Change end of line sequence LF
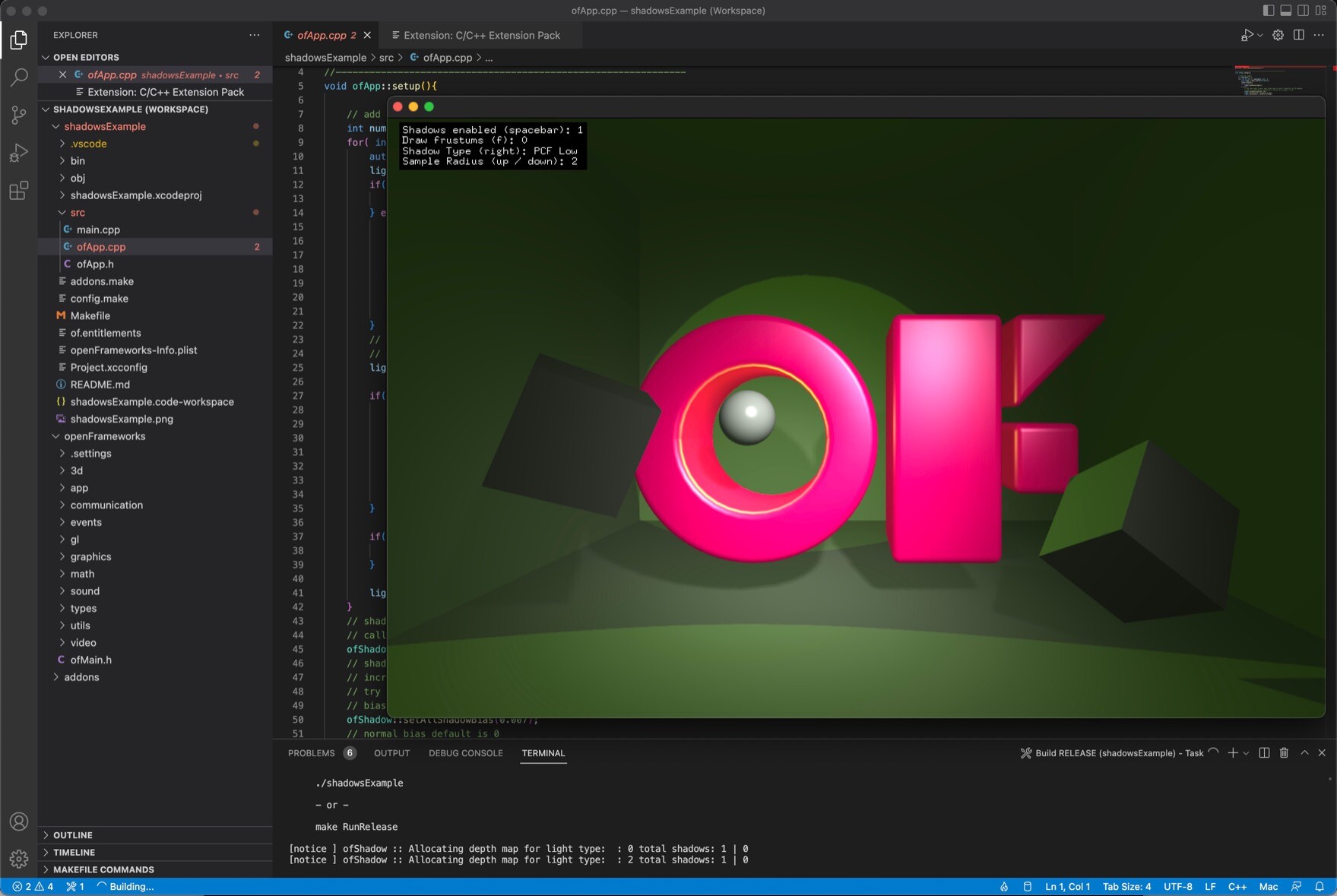 click(x=1210, y=887)
